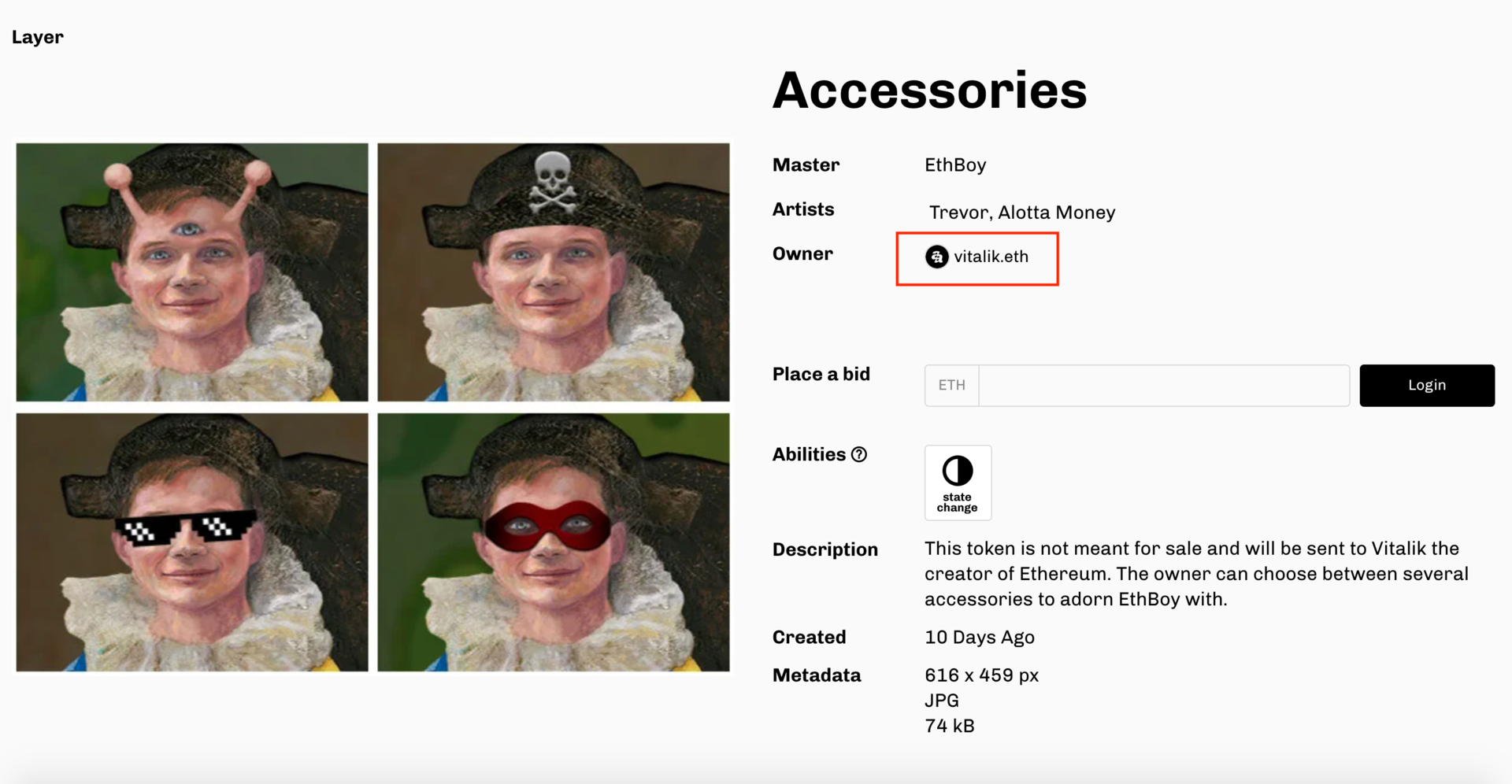Viewport: 1512px width, 784px height.
Task: Click the Abilities label text
Action: click(x=809, y=454)
